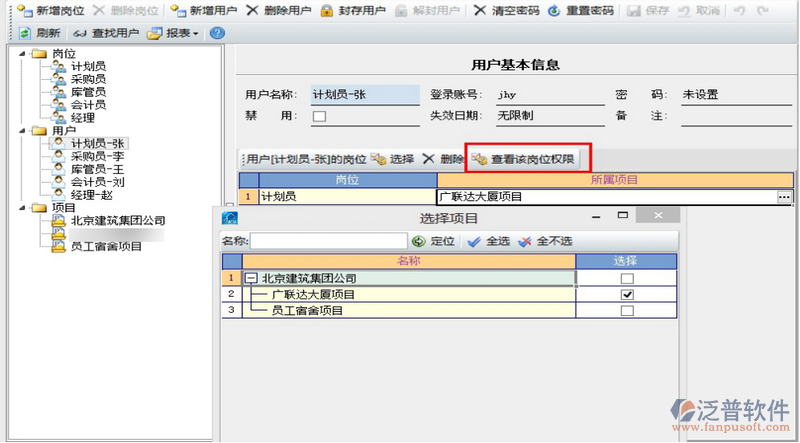Collapse the 用户 tree folder
The image size is (800, 443).
point(22,131)
